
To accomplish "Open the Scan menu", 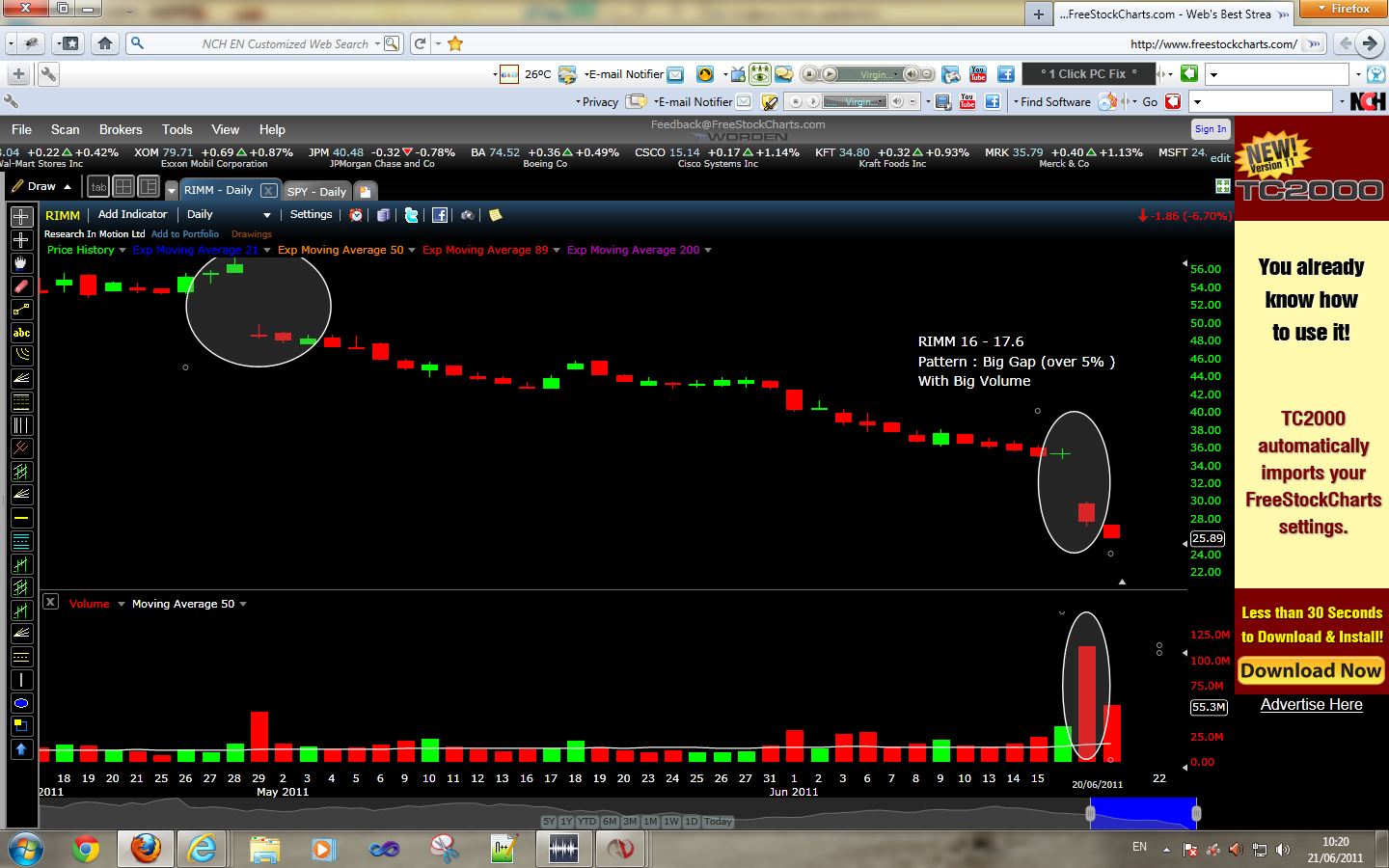I will [x=66, y=129].
